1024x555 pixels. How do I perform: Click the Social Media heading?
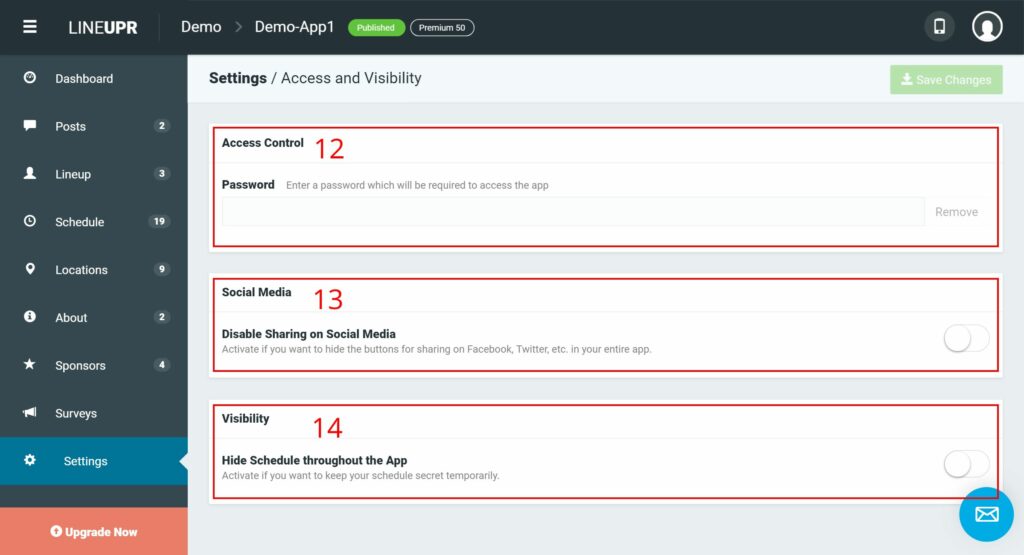coord(257,292)
